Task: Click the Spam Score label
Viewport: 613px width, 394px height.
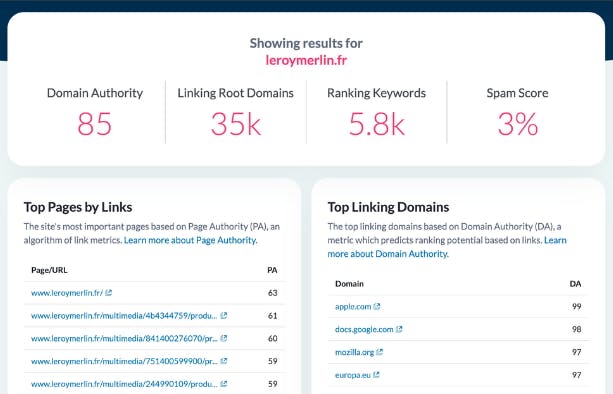Action: pyautogui.click(x=517, y=93)
